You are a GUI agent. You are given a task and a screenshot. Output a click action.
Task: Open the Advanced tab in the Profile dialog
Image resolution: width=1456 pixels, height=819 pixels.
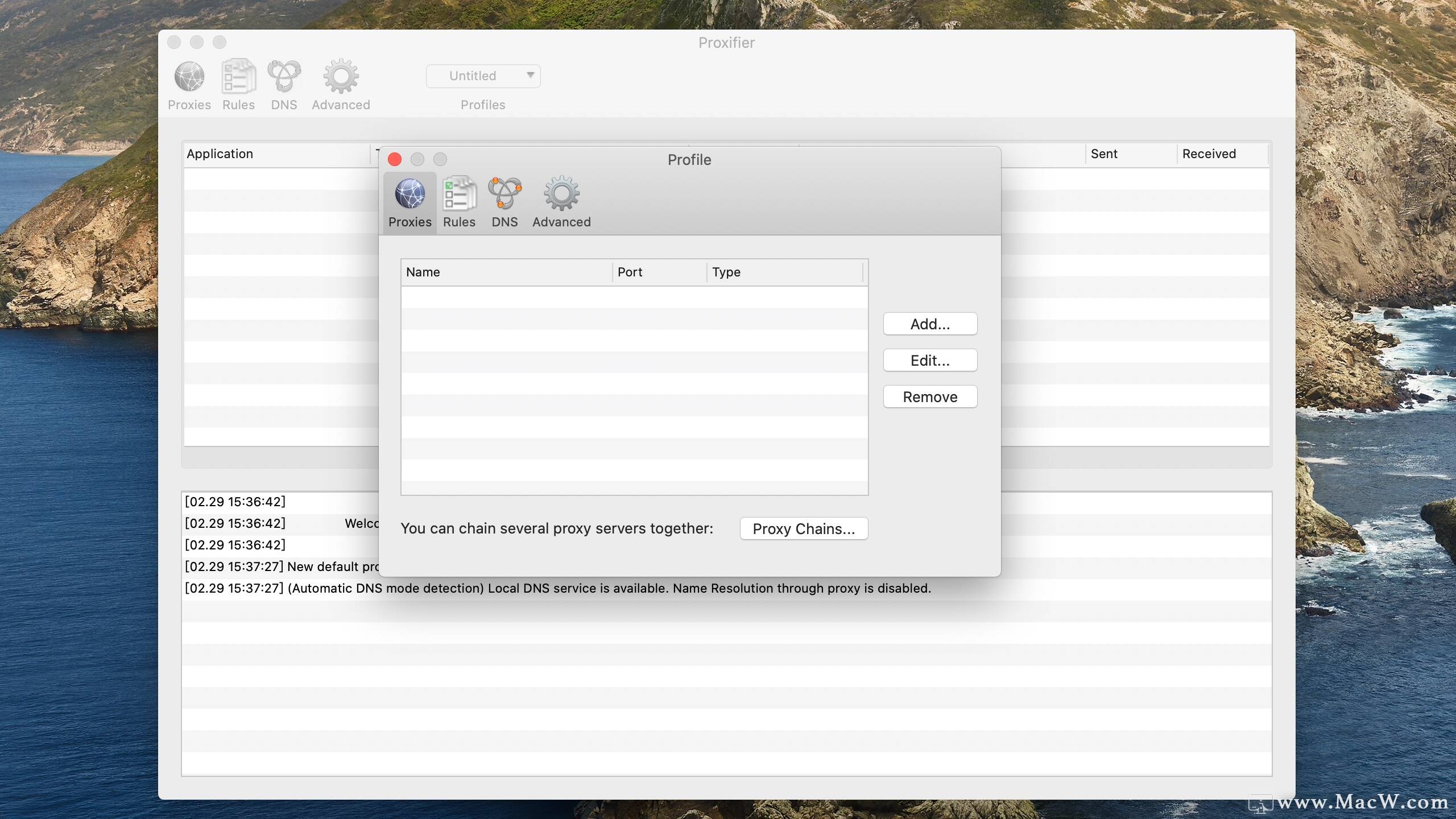561,203
